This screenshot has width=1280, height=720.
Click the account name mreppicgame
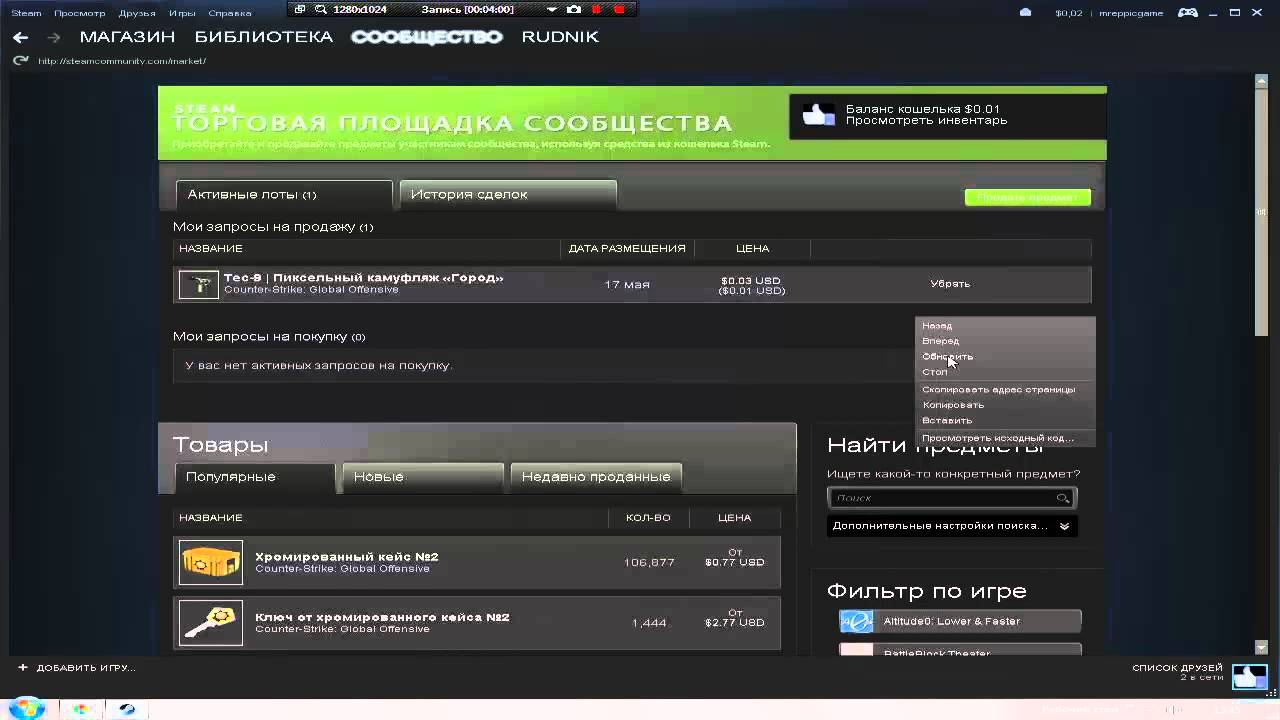[x=1131, y=13]
